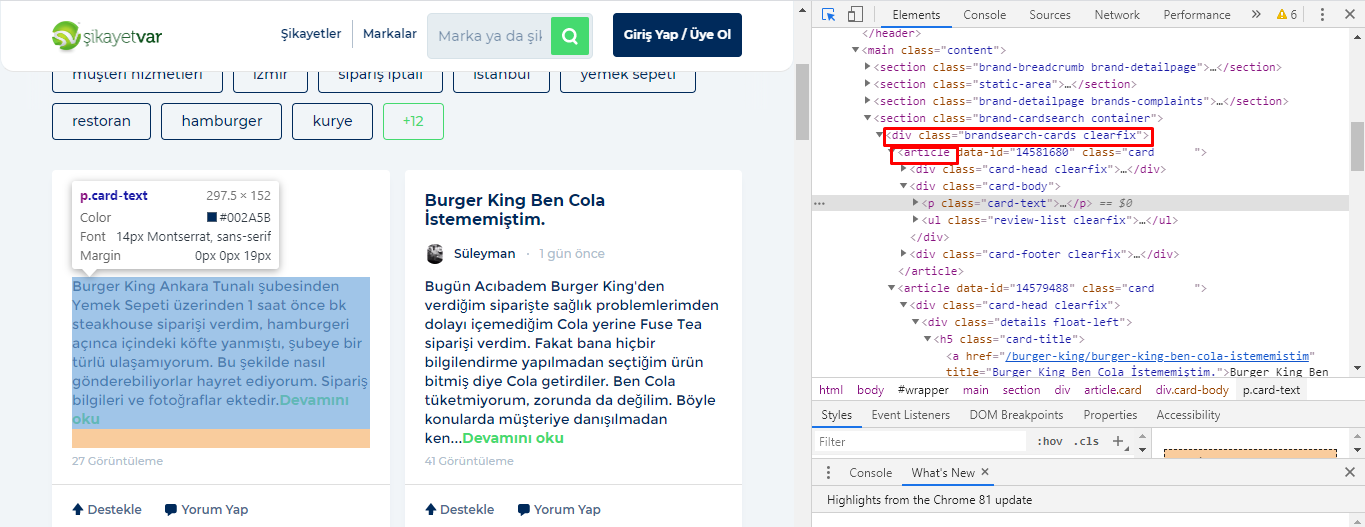Click the green search magnifier button

click(x=570, y=36)
